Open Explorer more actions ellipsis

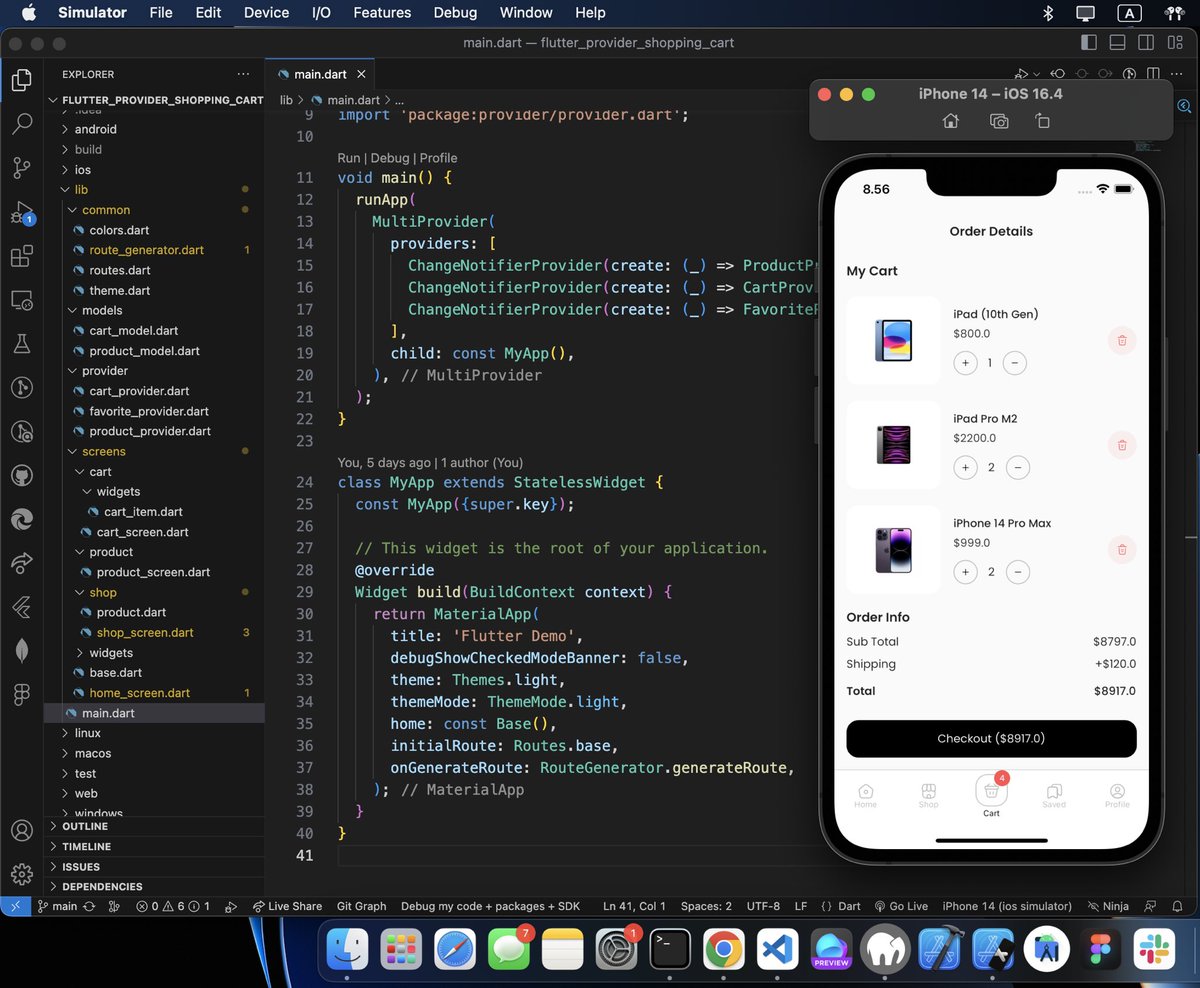[x=243, y=74]
